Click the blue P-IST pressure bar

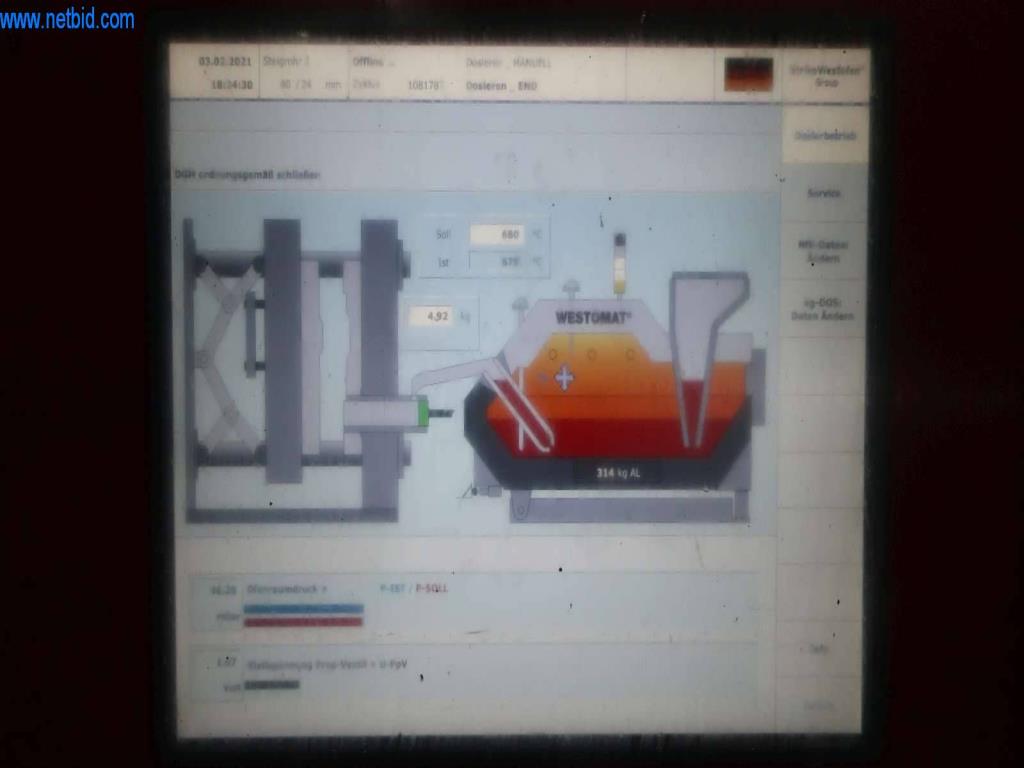pos(303,608)
